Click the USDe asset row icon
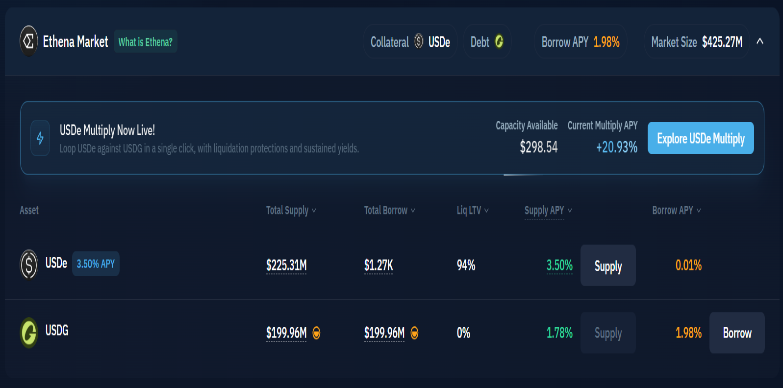This screenshot has width=783, height=388. click(29, 264)
